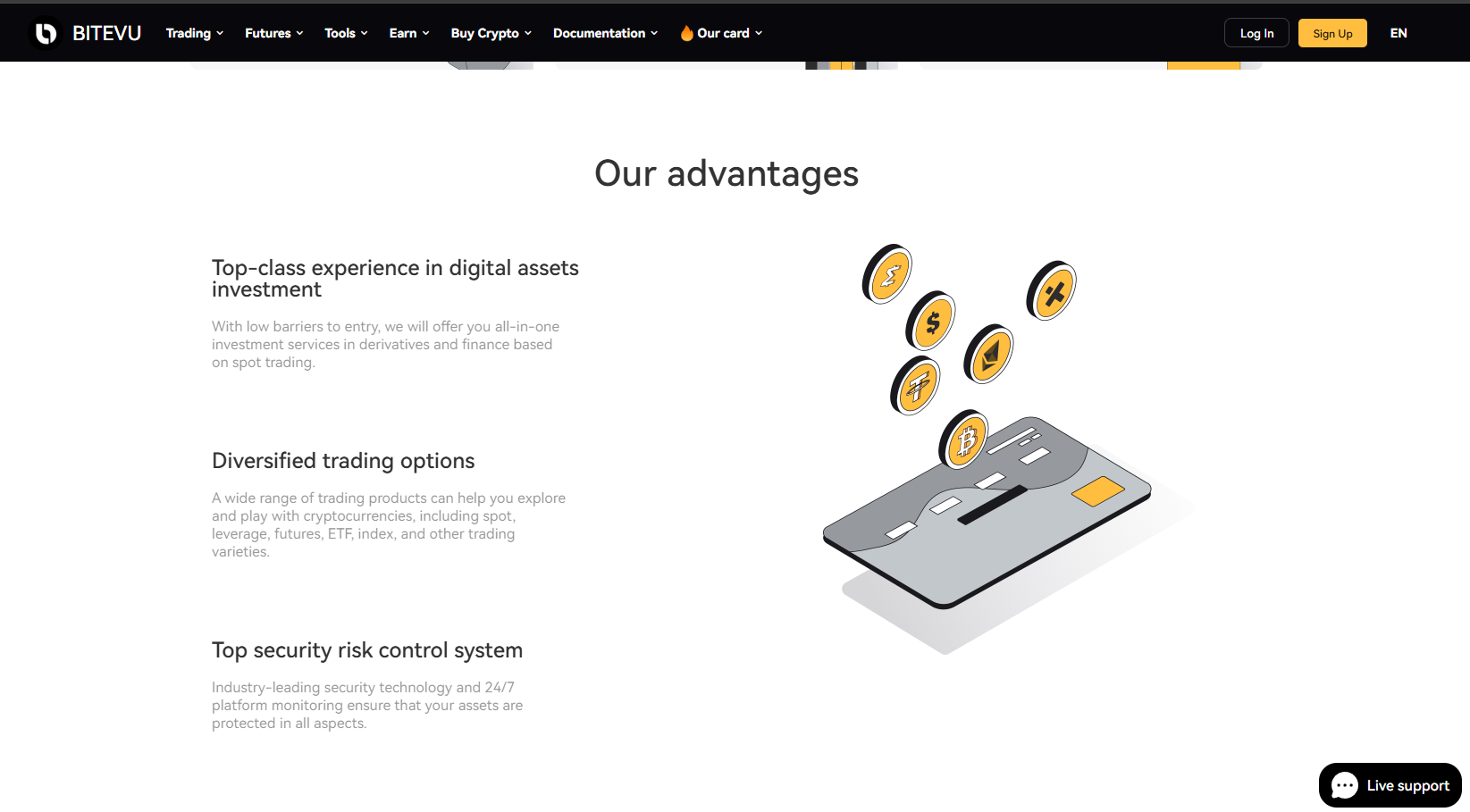Open the Our card menu

click(729, 33)
